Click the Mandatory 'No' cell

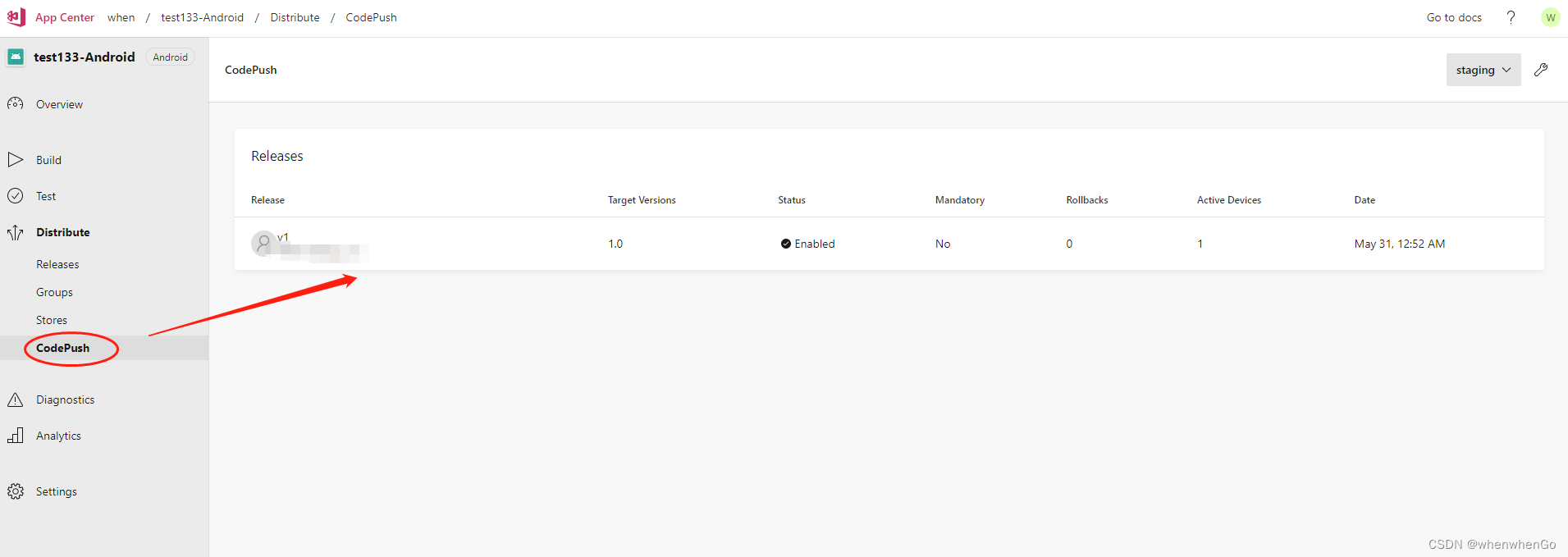tap(943, 244)
